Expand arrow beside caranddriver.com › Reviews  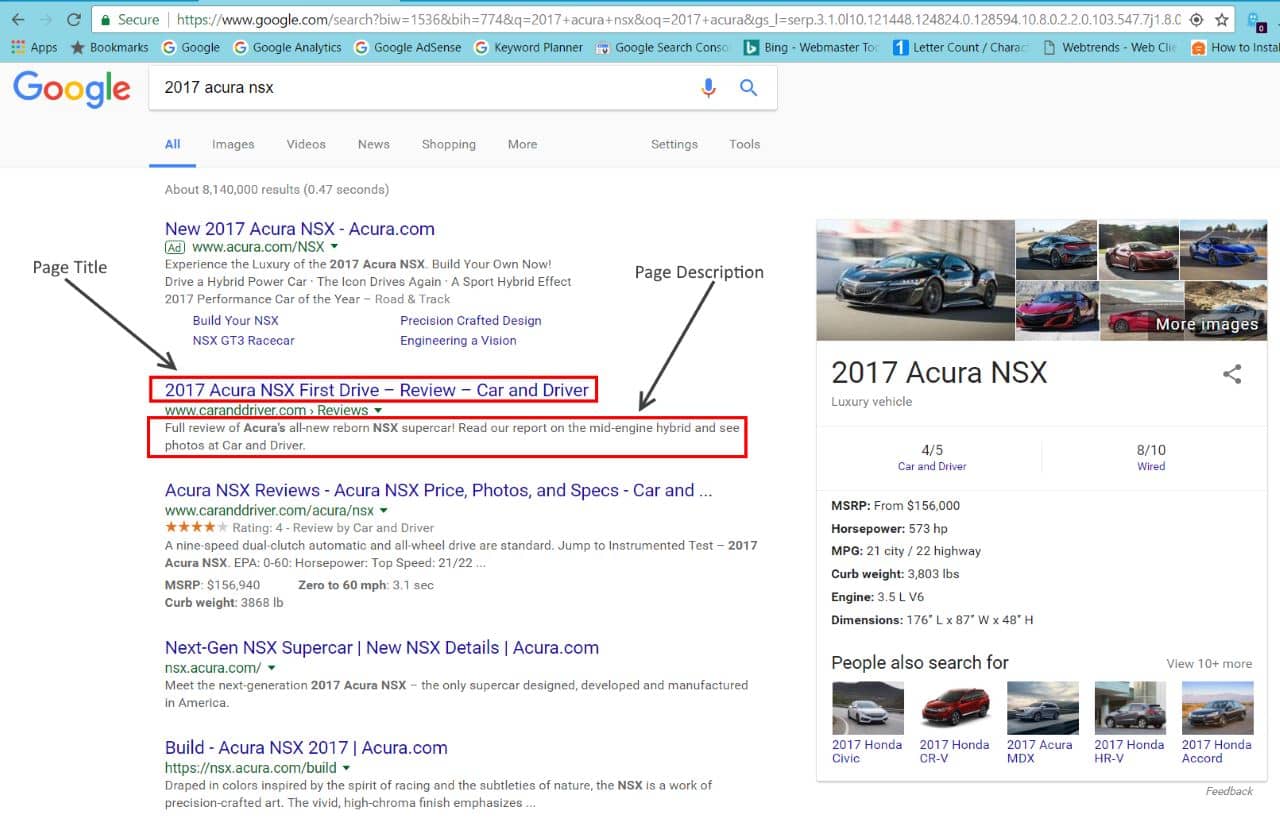click(378, 410)
